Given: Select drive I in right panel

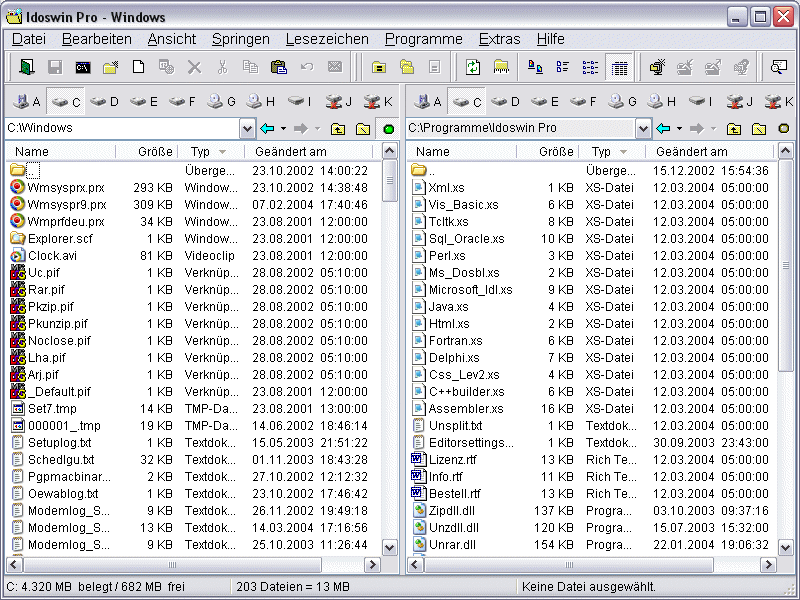Looking at the screenshot, I should coord(700,102).
